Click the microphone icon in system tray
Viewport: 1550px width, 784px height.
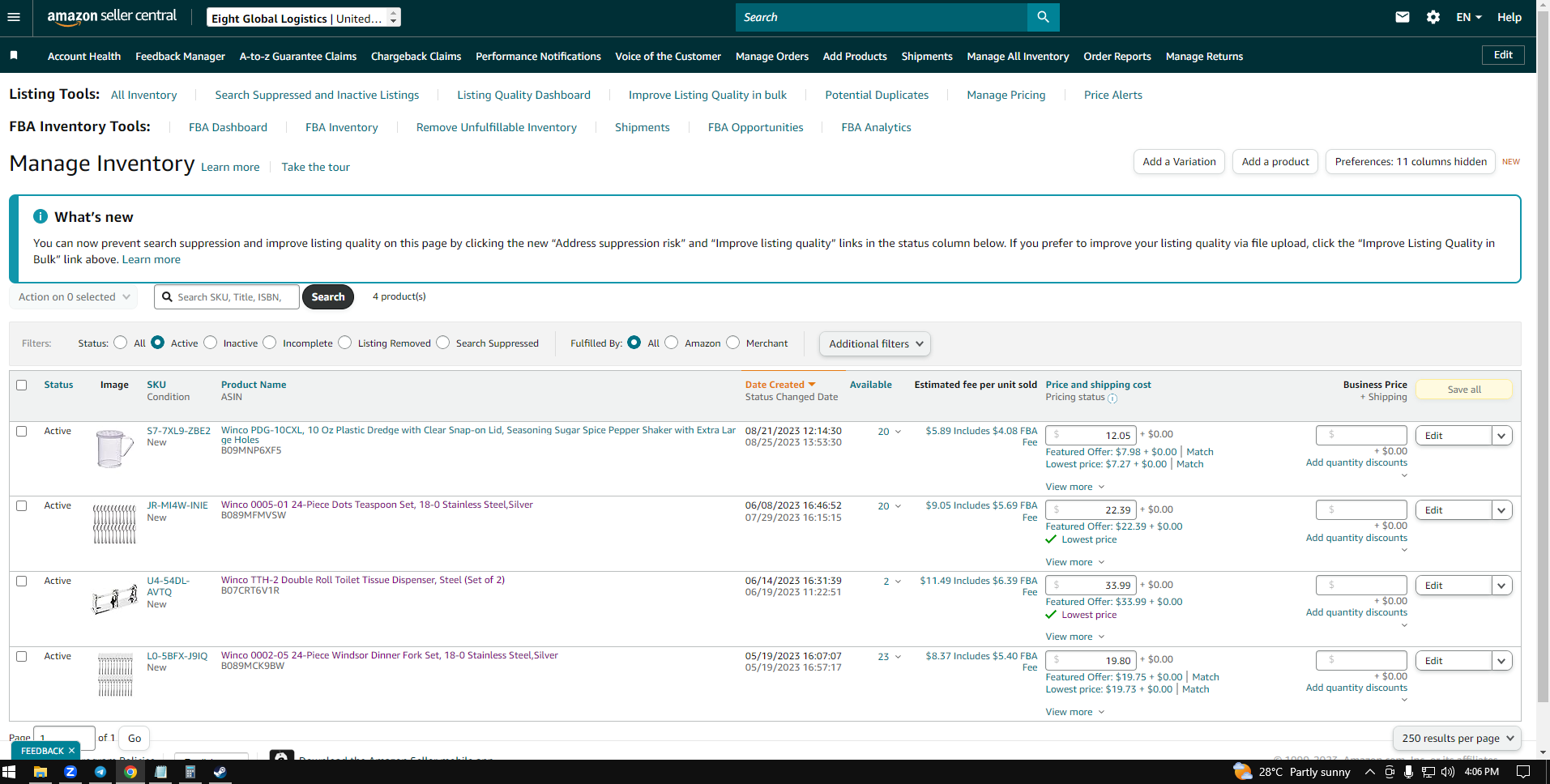(x=1409, y=772)
